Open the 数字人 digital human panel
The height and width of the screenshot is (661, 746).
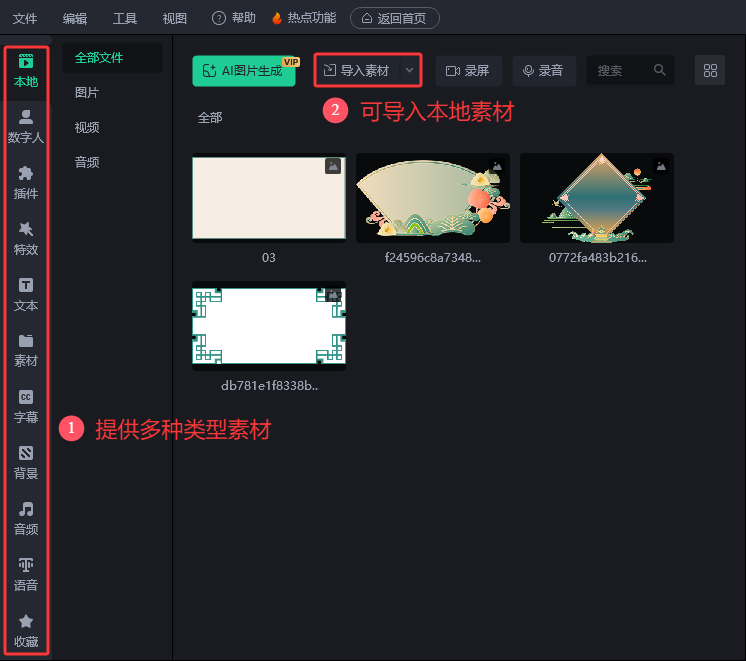(26, 126)
